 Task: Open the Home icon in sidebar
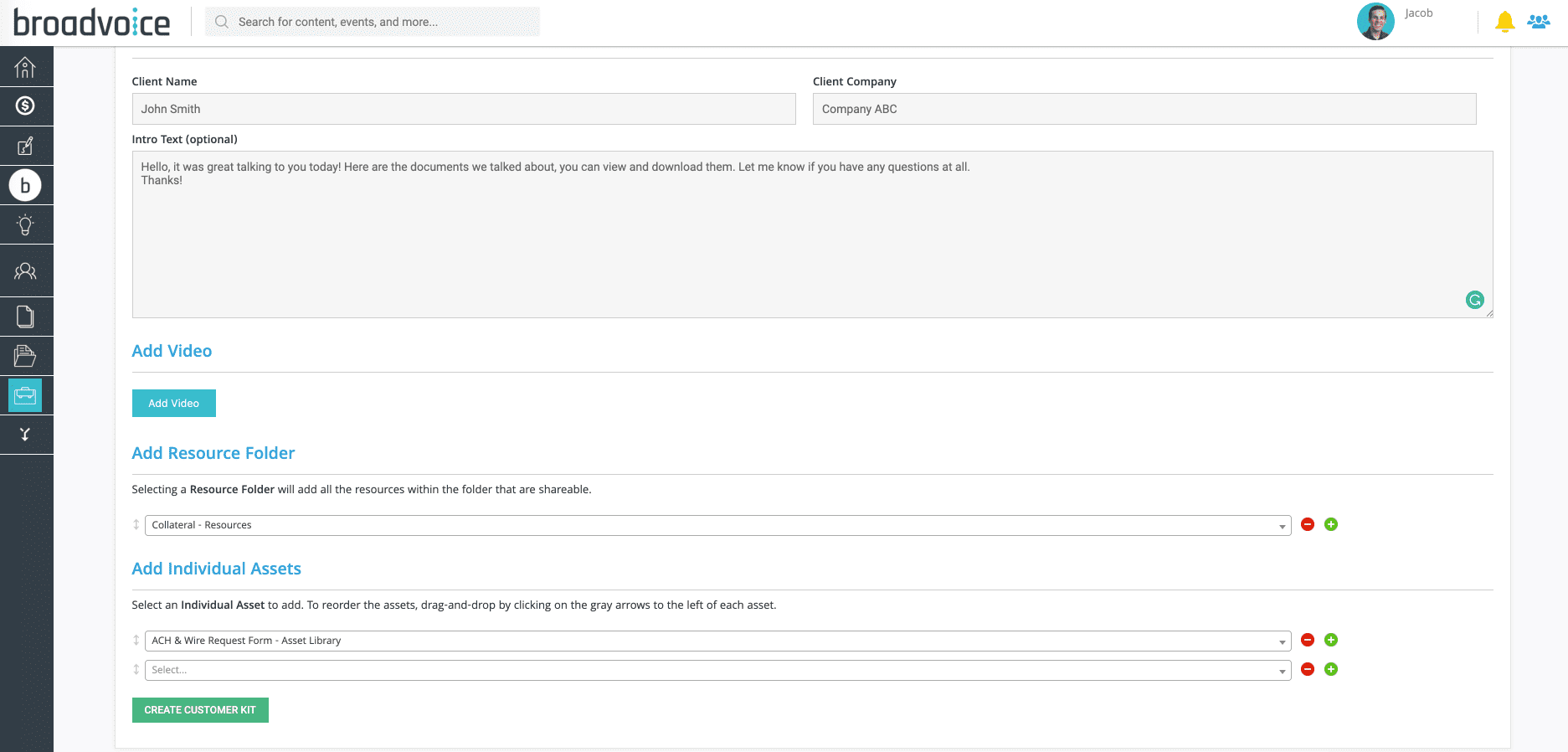(x=25, y=67)
